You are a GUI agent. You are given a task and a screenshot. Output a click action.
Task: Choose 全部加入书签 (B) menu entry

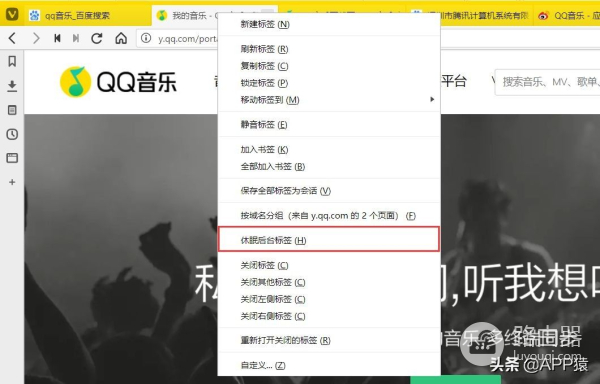[329, 166]
